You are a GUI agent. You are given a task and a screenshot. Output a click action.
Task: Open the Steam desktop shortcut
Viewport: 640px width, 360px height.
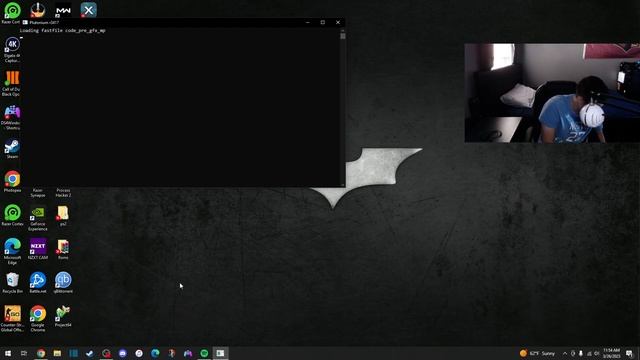[x=12, y=149]
